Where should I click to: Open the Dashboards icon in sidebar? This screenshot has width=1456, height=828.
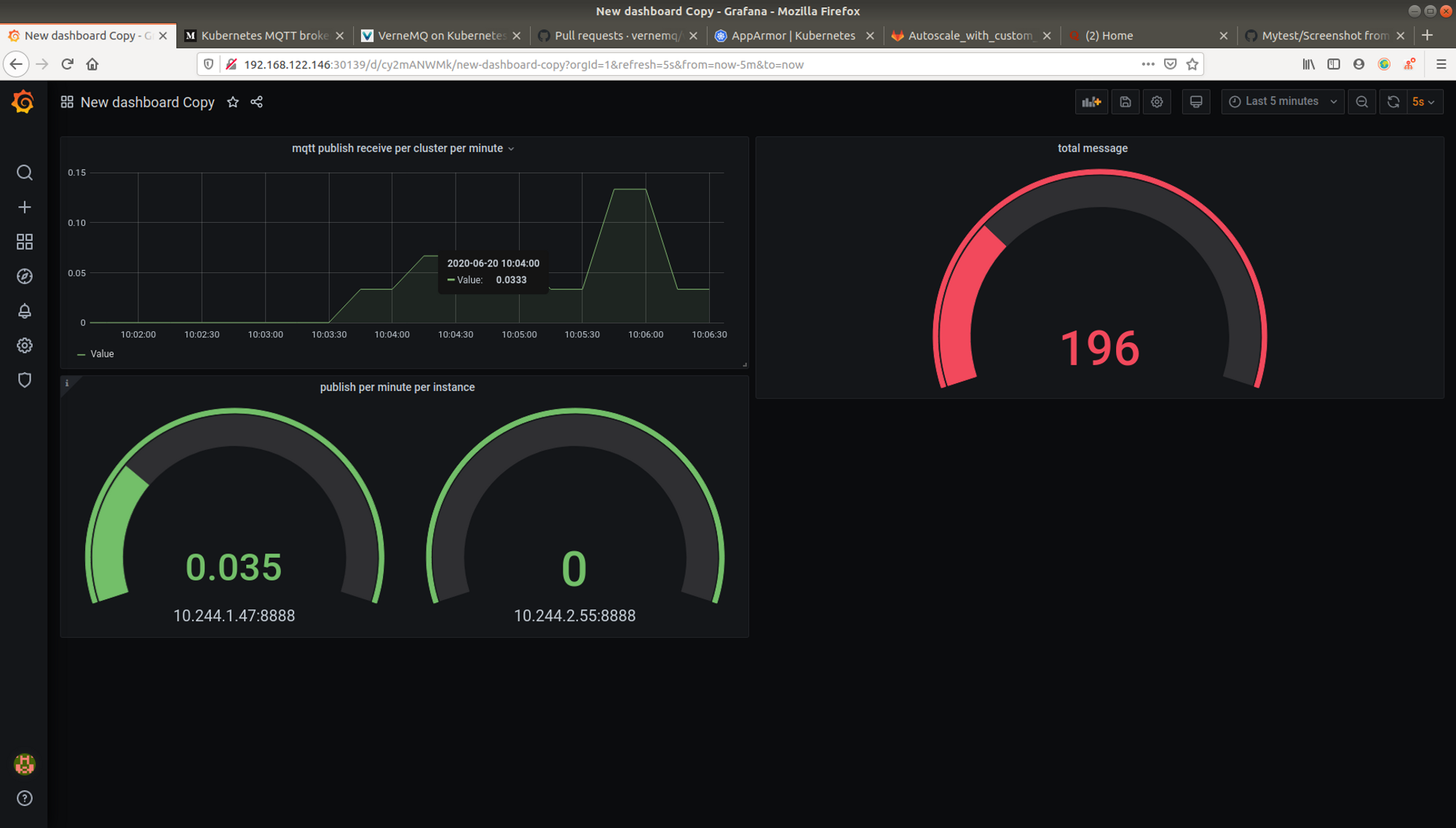24,241
